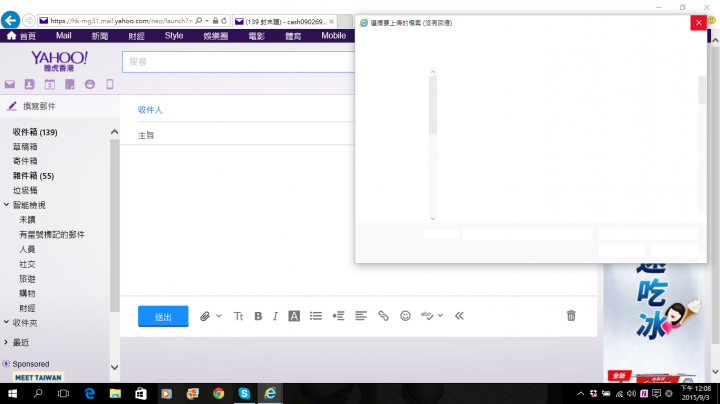The height and width of the screenshot is (404, 720).
Task: Open 財經 in the Yahoo navigation bar
Action: tap(136, 36)
